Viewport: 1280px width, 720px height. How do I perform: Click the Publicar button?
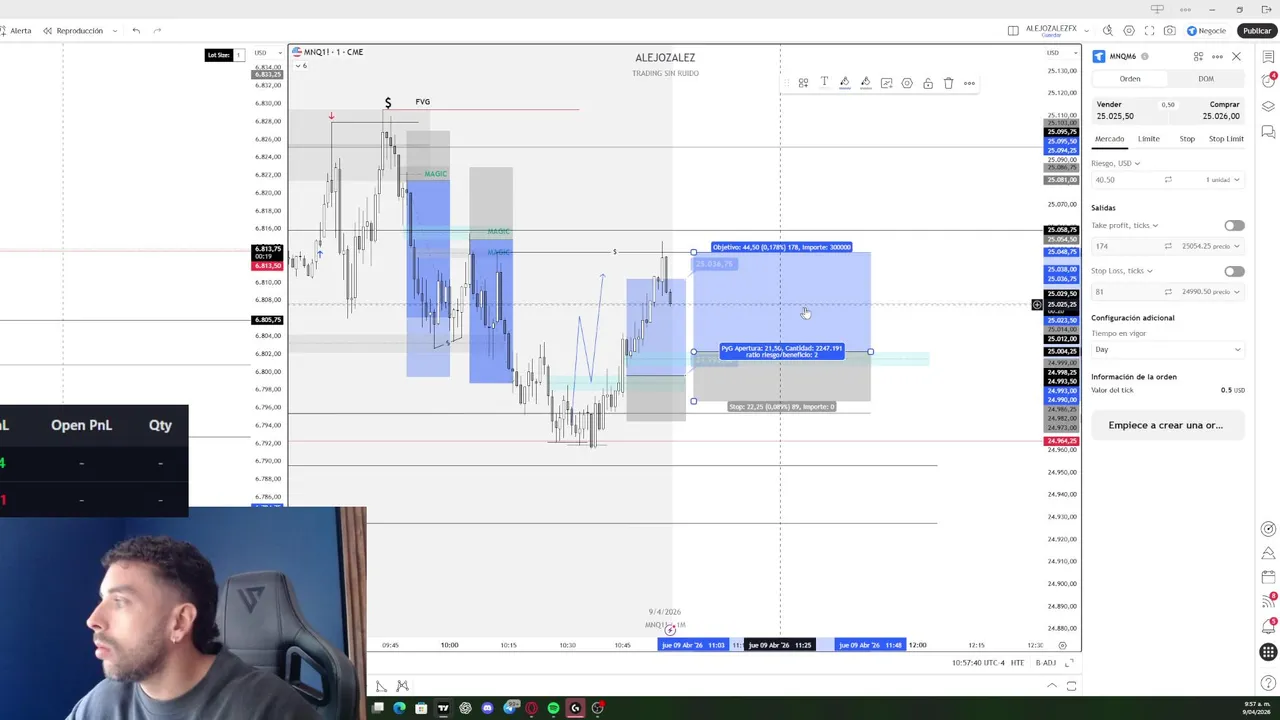point(1257,31)
